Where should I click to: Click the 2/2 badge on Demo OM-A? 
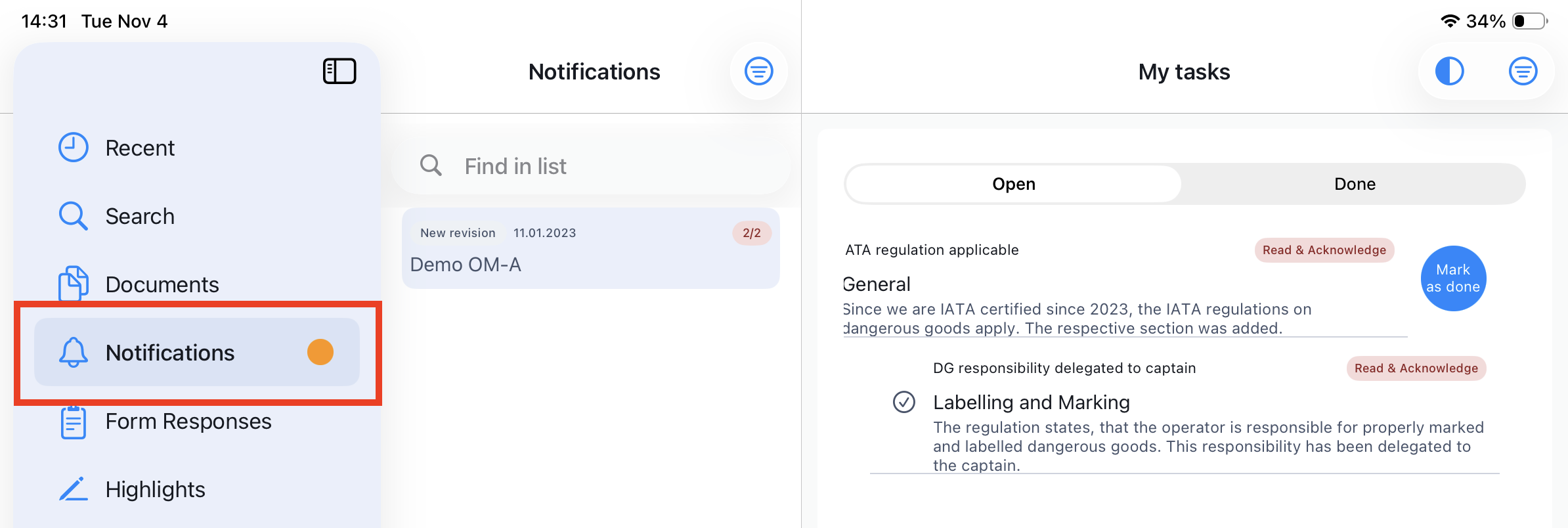click(751, 233)
